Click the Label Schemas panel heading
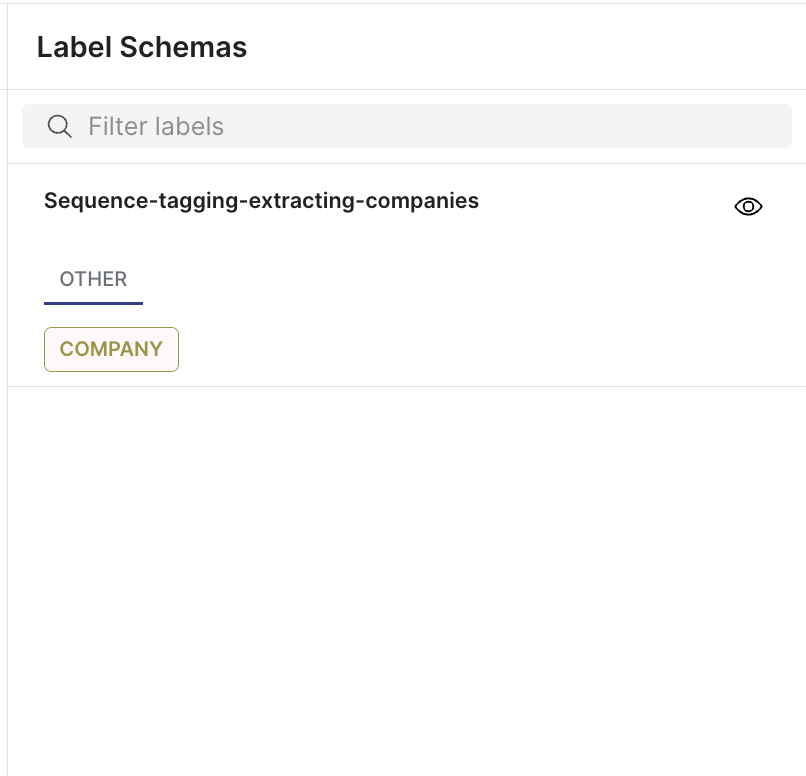Viewport: 806px width, 776px height. pyautogui.click(x=142, y=47)
